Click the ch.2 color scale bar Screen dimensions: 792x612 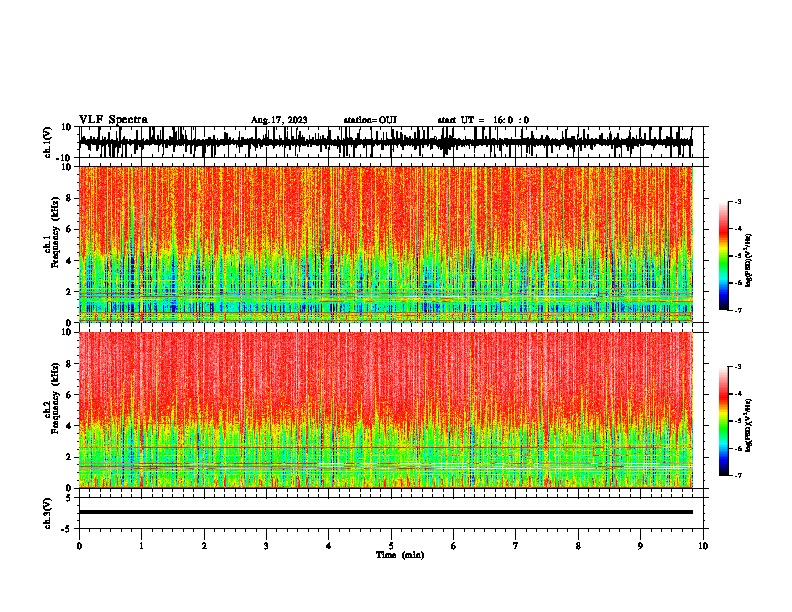pyautogui.click(x=723, y=421)
